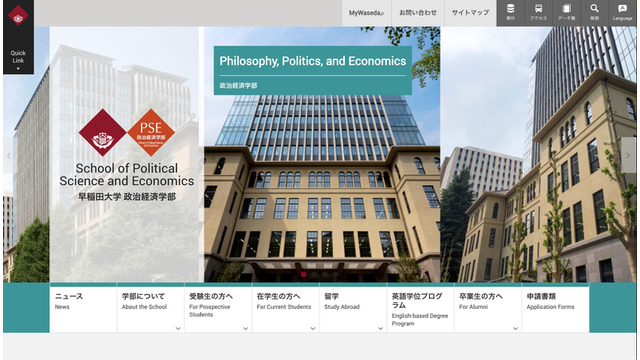Show the previous slide with left arrow

[9, 156]
